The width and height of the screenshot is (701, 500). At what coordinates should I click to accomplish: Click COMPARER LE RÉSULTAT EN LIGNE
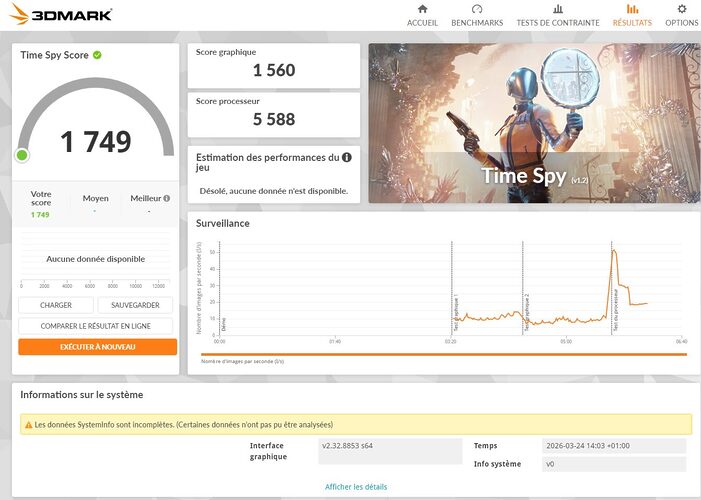(95, 326)
